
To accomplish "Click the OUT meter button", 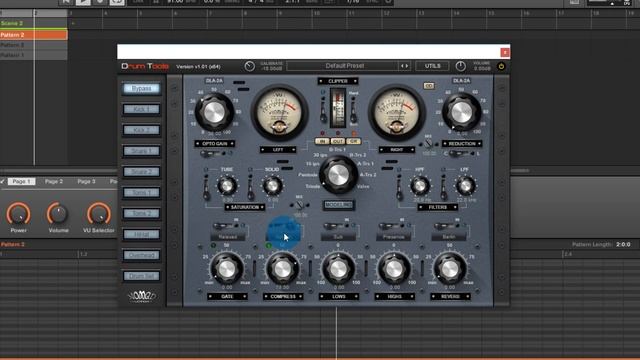I will [338, 141].
